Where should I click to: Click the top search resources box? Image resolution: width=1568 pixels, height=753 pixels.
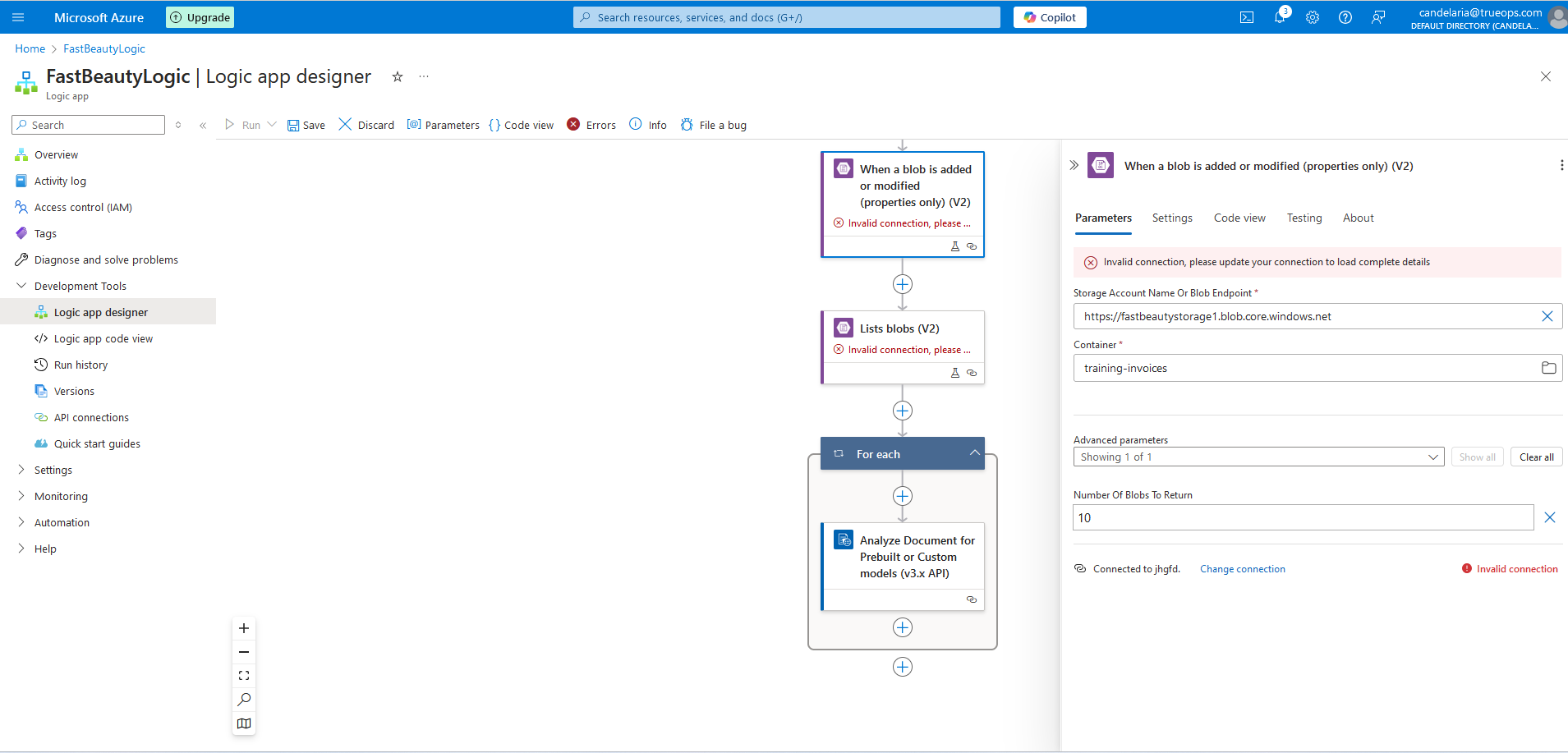[x=787, y=17]
